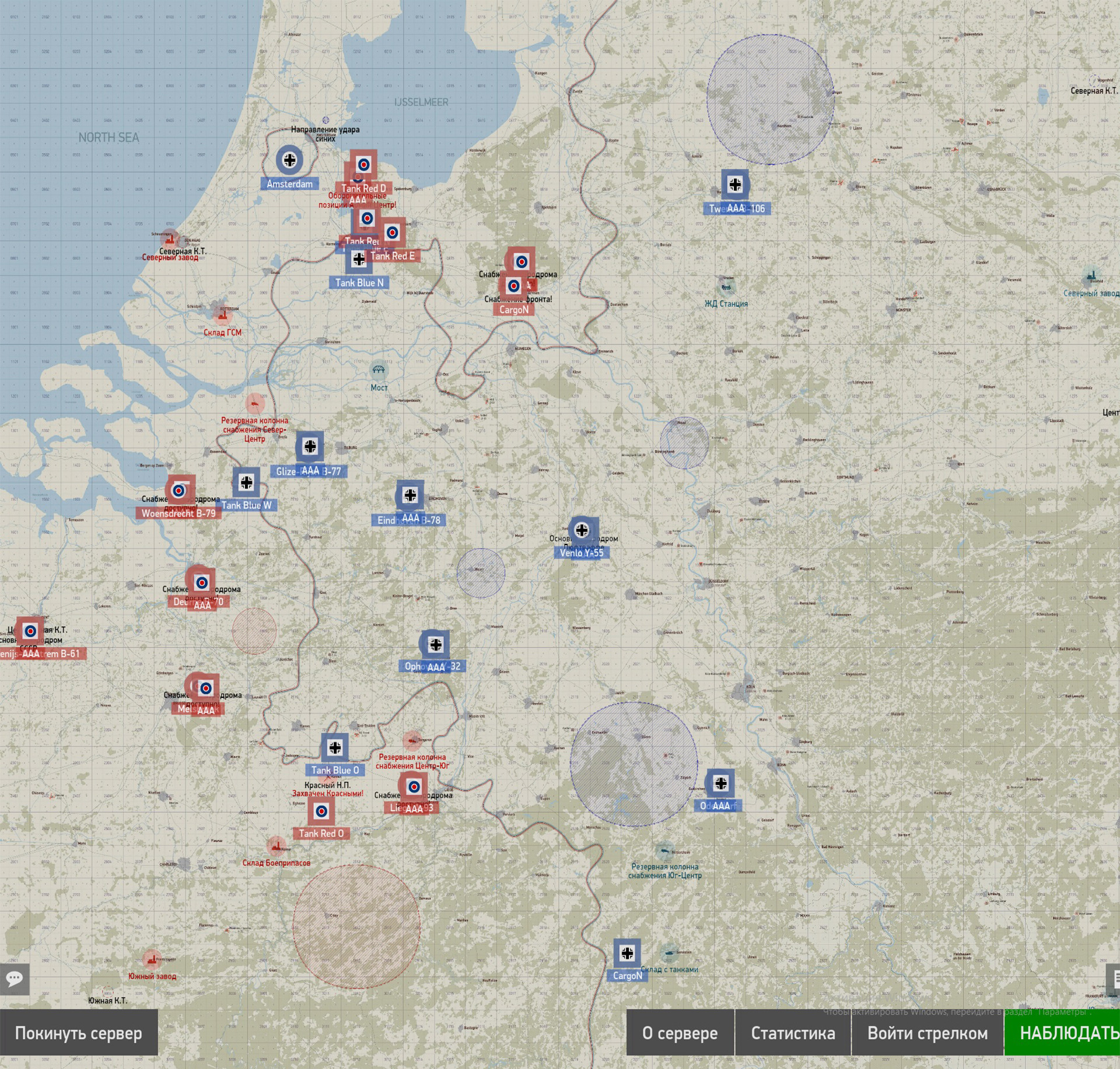The width and height of the screenshot is (1120, 1069).
Task: Click the Tank Blue W label
Action: click(246, 505)
